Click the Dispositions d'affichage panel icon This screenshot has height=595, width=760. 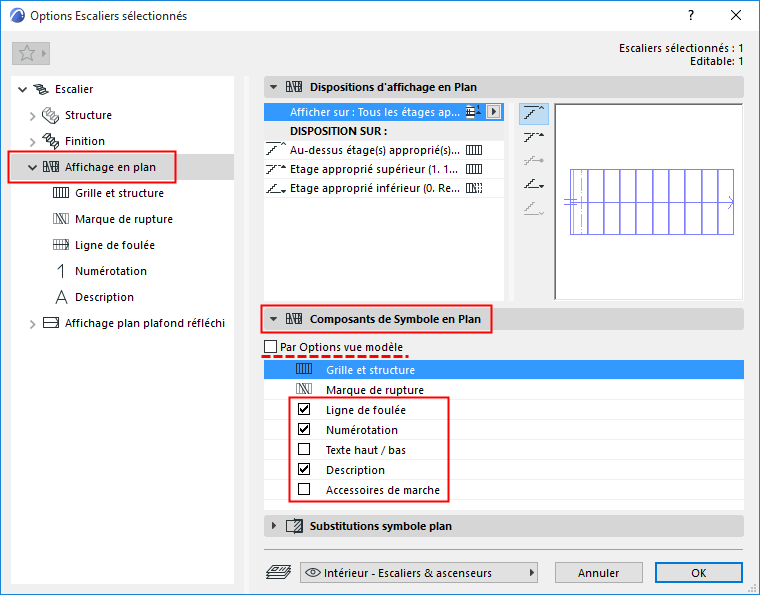tap(294, 87)
